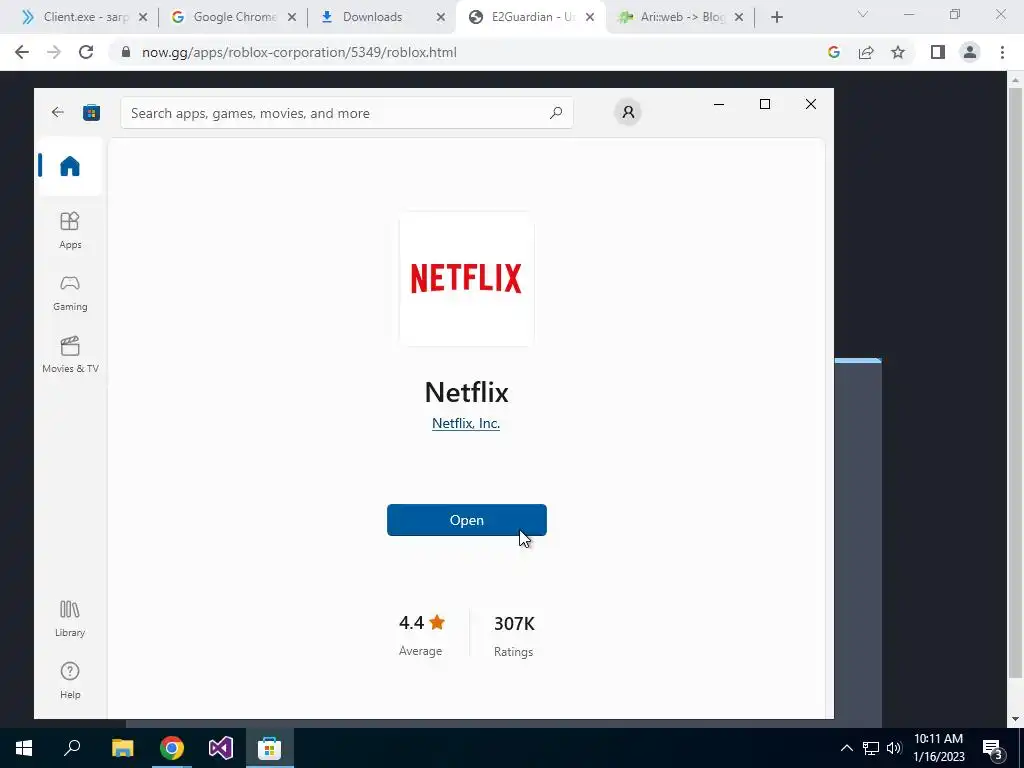Open the Chrome three-dot menu
Viewport: 1024px width, 768px height.
pyautogui.click(x=1002, y=52)
